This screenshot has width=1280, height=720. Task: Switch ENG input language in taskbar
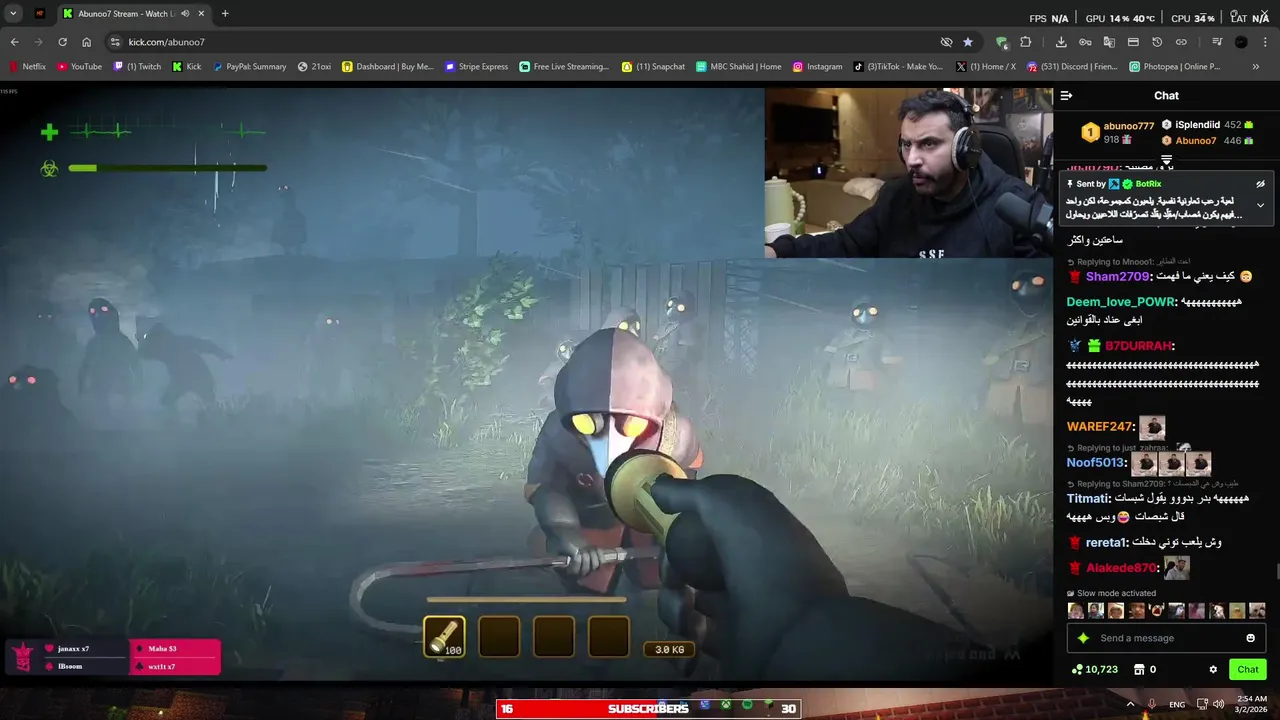coord(1177,704)
